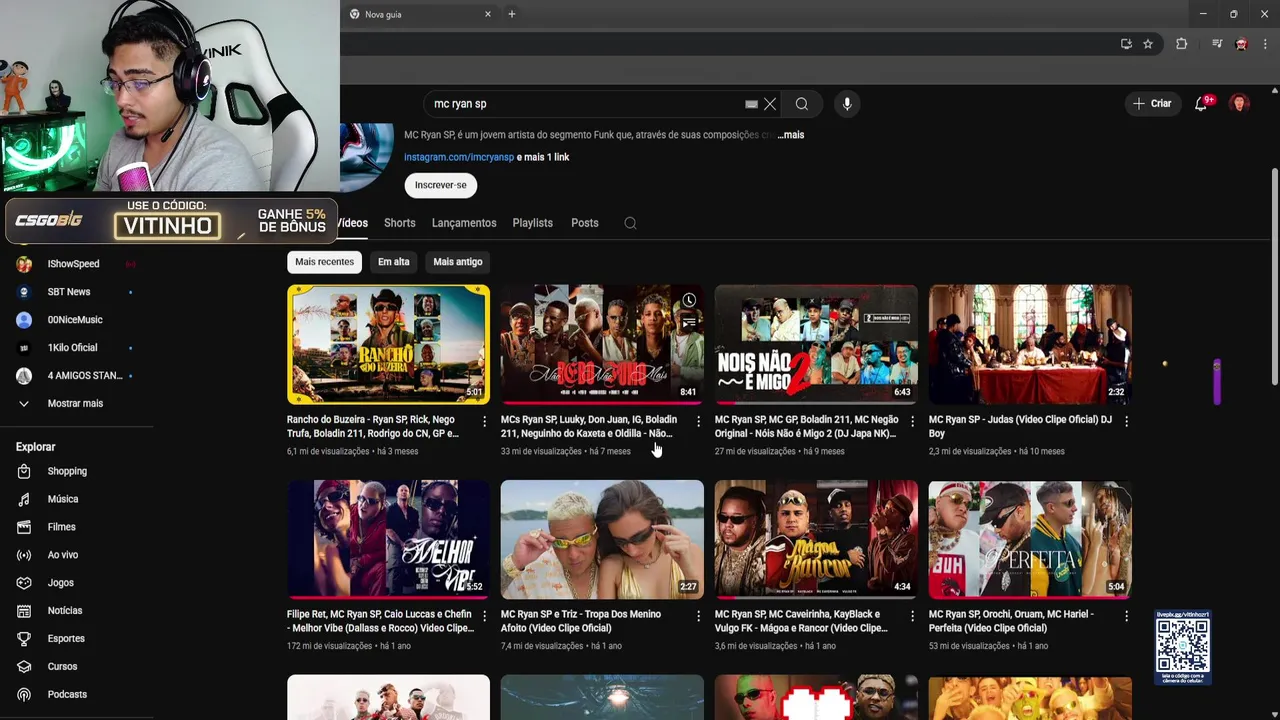Open the Ao vivo live section
Image resolution: width=1280 pixels, height=720 pixels.
(x=62, y=555)
